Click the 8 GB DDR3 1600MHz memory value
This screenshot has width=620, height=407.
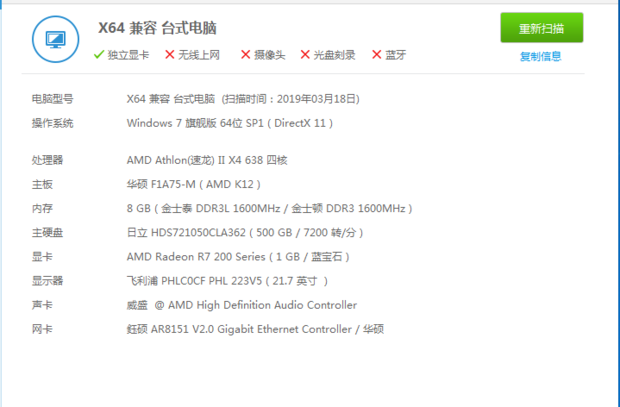tap(269, 208)
